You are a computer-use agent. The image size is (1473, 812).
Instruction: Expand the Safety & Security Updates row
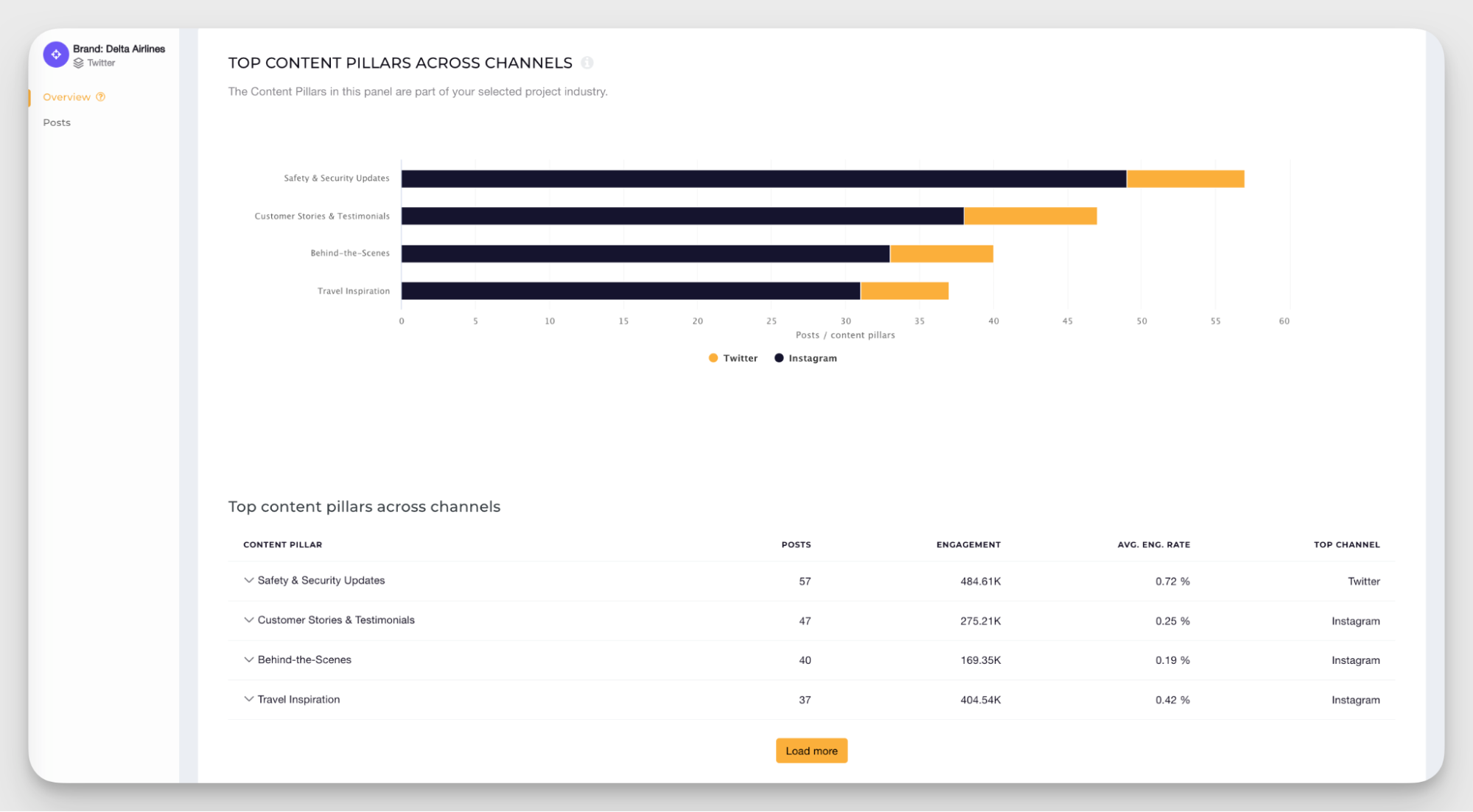pyautogui.click(x=248, y=581)
